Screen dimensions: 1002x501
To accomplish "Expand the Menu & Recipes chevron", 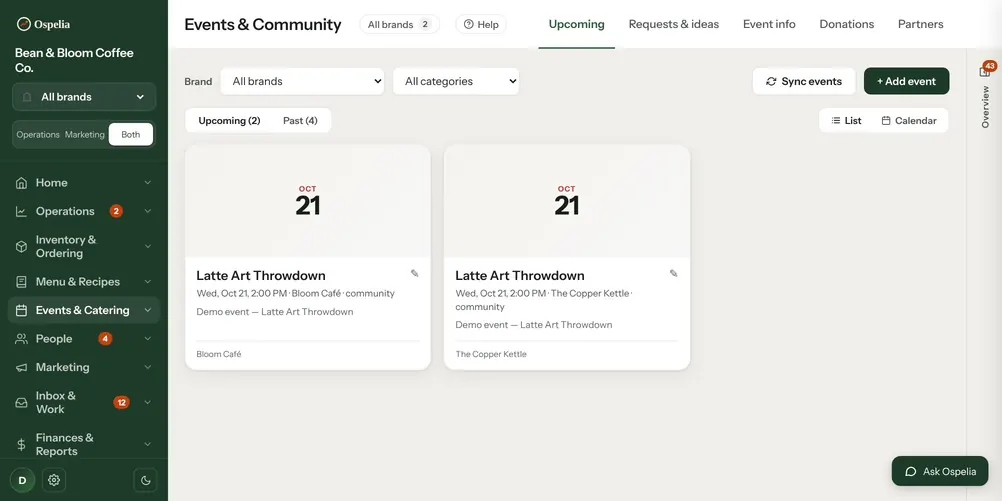I will [148, 282].
